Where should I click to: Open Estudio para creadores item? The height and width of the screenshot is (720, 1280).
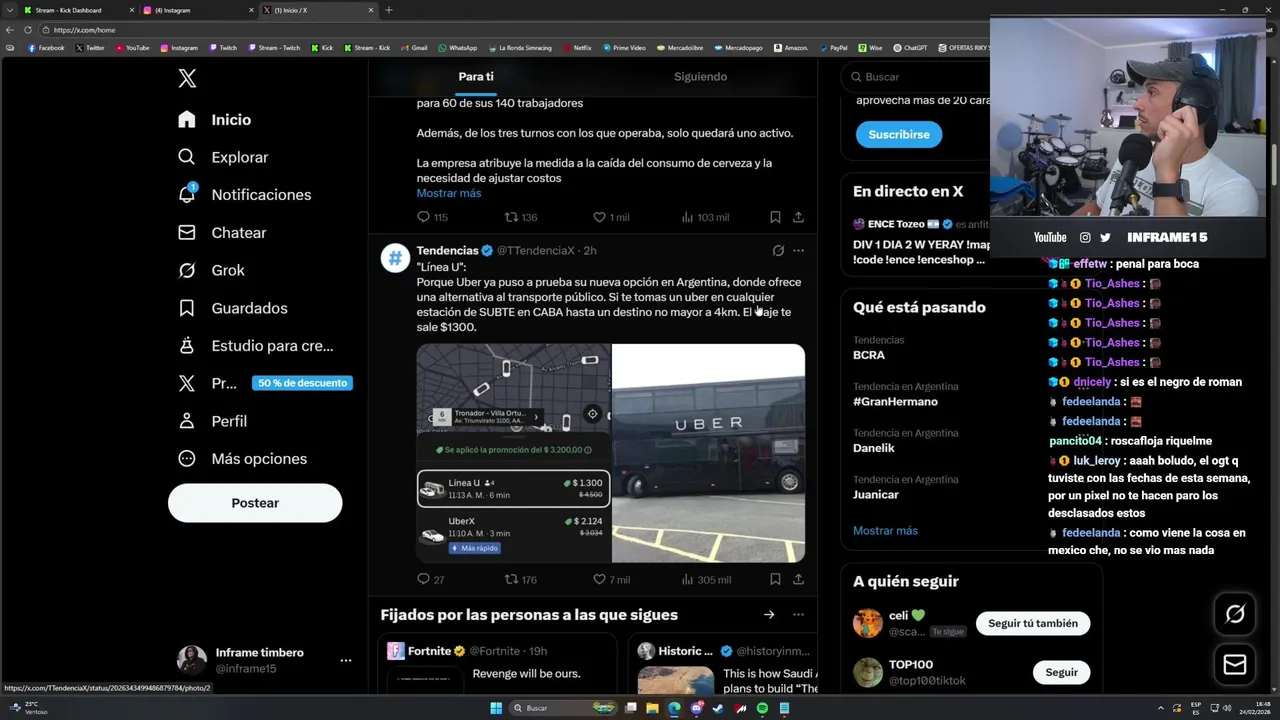point(255,346)
